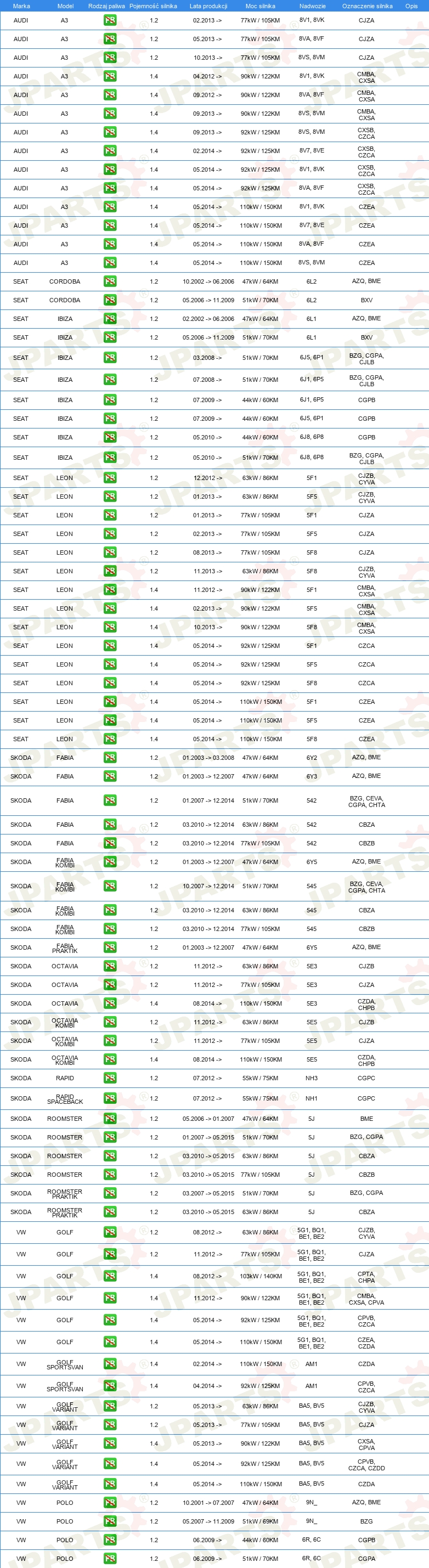Click fuel icon in Golf Sportsvan 02.2014 row
429x1568 pixels.
tap(110, 1364)
